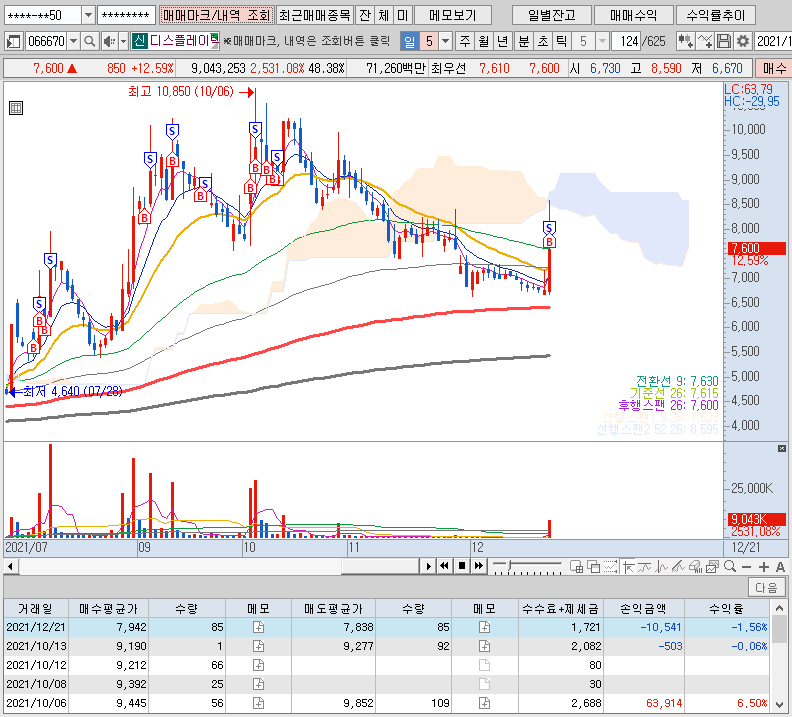Select the 월 (monthly) period toggle
The height and width of the screenshot is (717, 792).
pos(483,41)
